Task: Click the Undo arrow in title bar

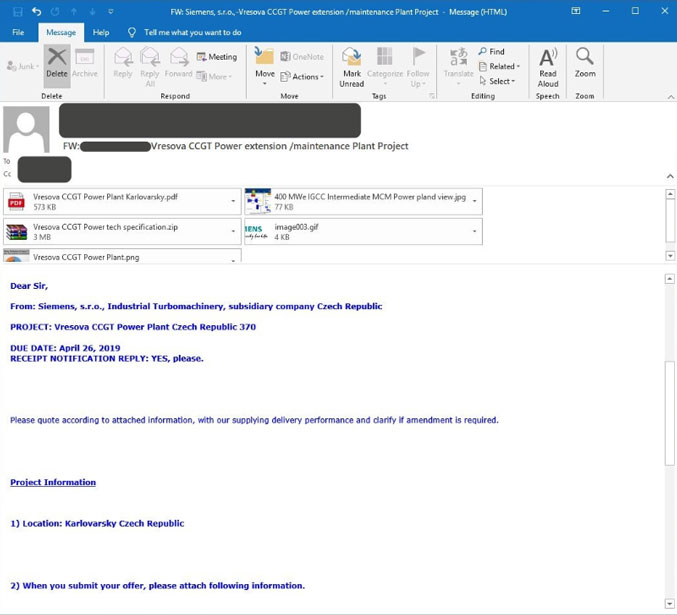Action: pyautogui.click(x=36, y=12)
